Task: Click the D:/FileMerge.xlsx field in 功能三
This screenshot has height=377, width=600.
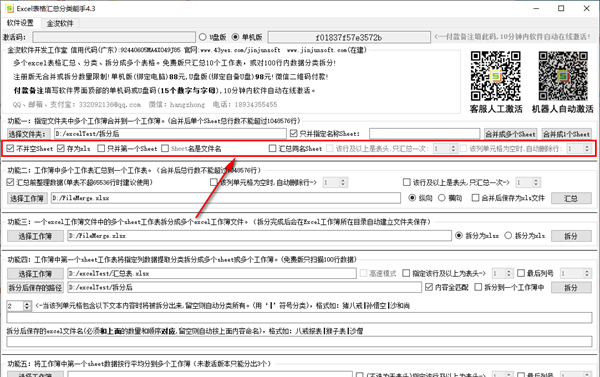Action: click(259, 236)
